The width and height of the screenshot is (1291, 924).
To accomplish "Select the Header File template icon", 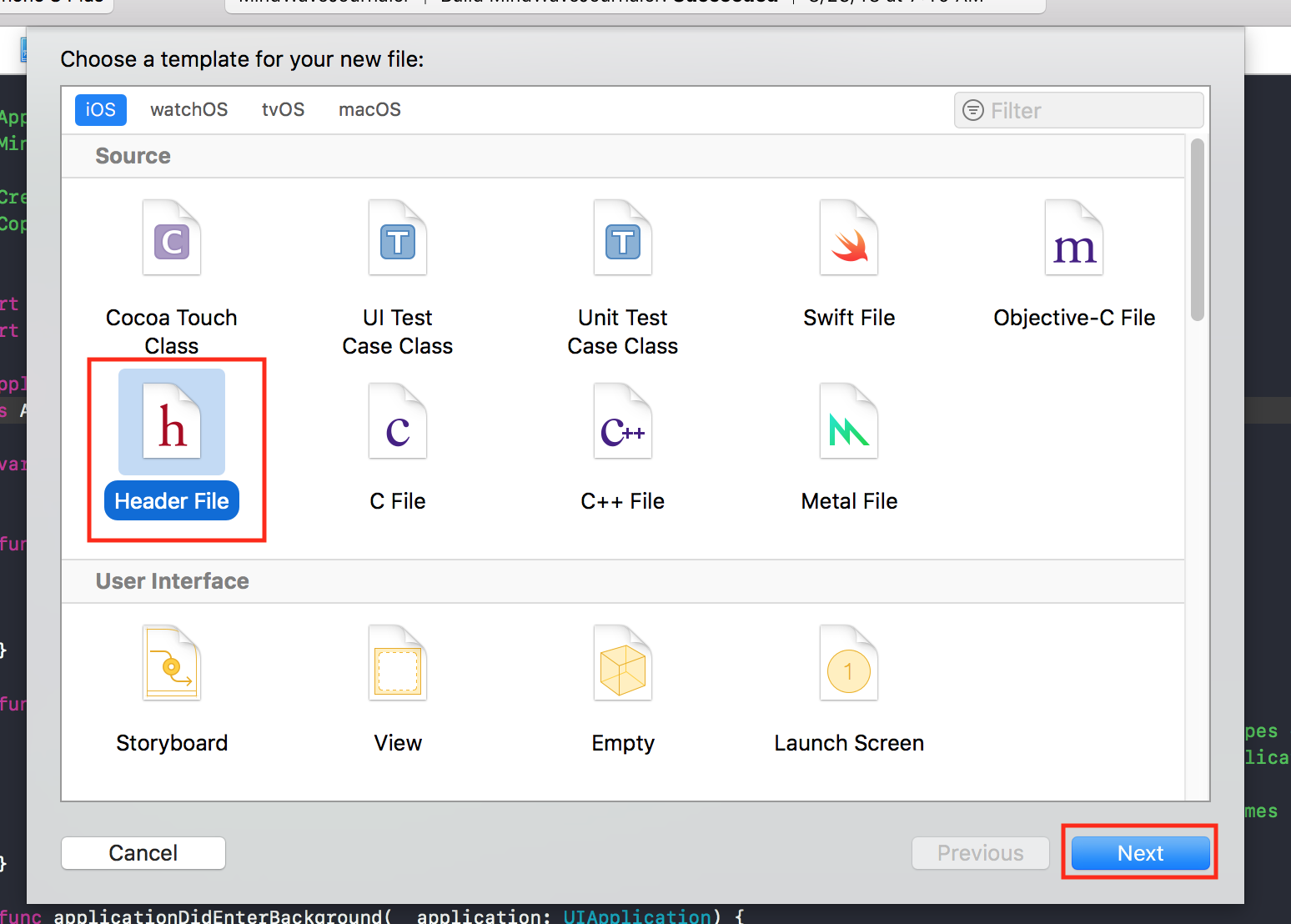I will click(x=172, y=422).
